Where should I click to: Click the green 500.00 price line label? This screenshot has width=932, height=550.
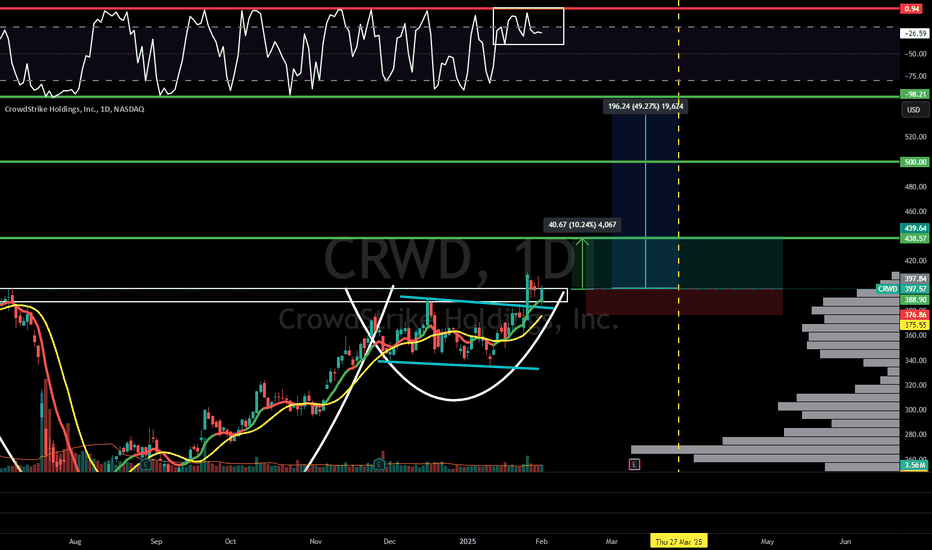914,162
